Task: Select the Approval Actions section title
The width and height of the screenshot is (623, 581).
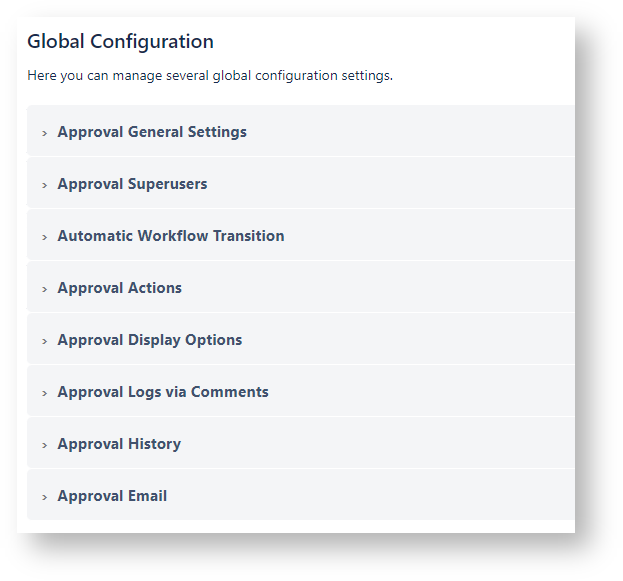Action: click(x=120, y=288)
